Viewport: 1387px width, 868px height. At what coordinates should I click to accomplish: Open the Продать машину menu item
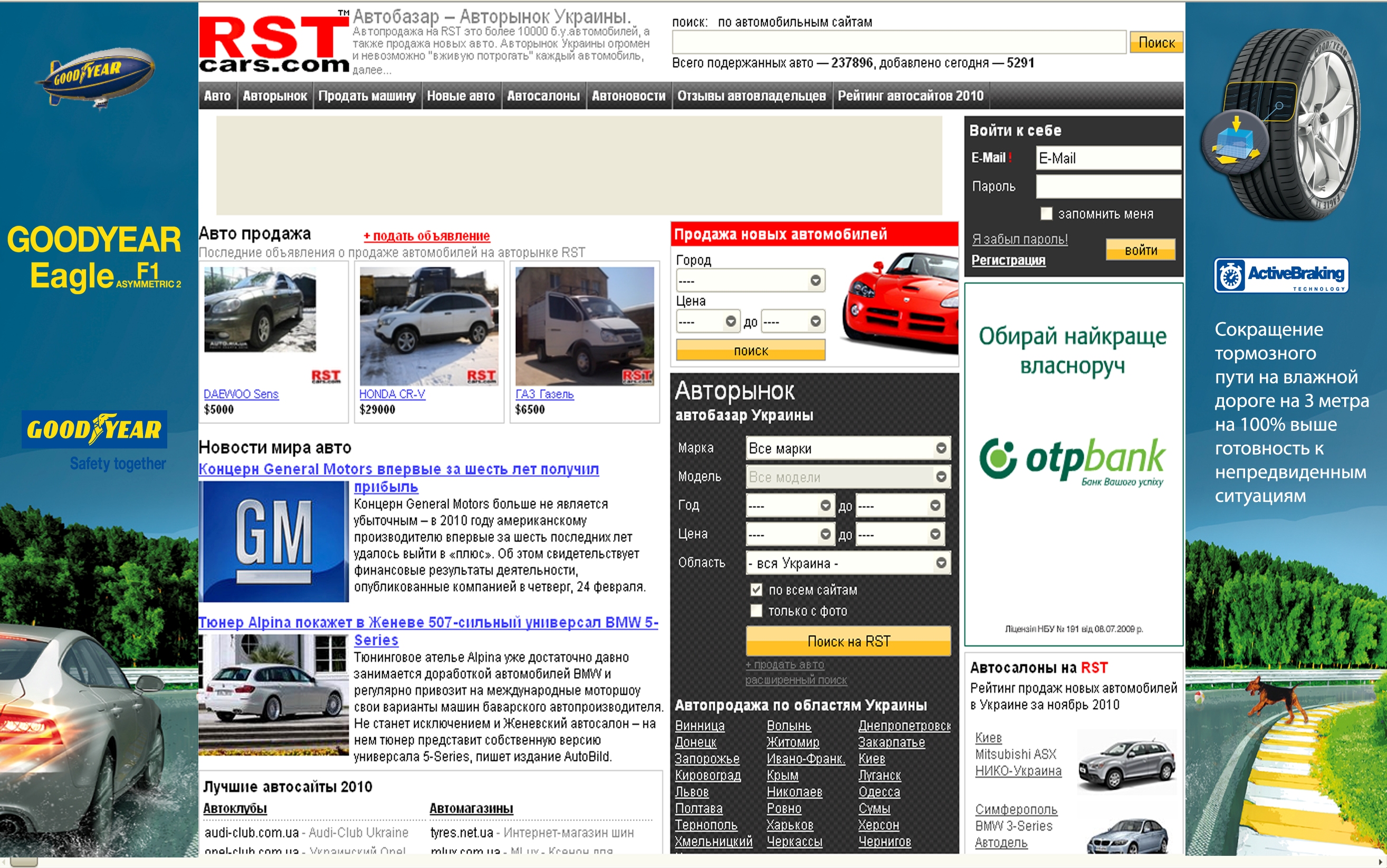pos(367,96)
